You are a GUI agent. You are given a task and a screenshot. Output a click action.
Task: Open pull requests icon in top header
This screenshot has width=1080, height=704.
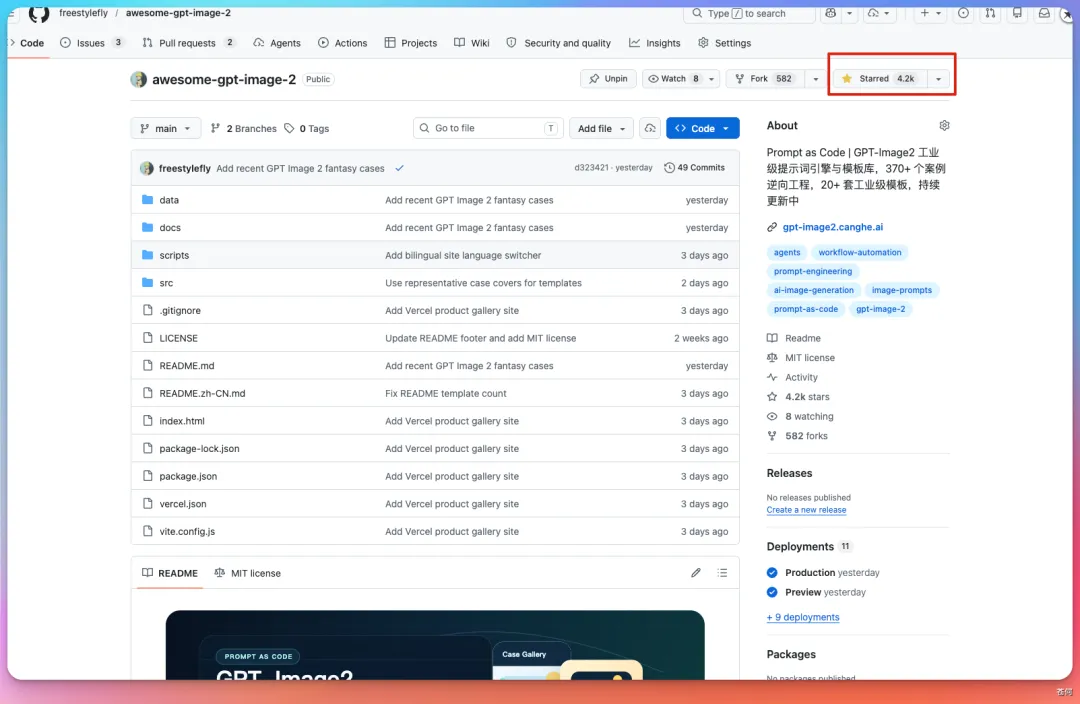click(990, 13)
